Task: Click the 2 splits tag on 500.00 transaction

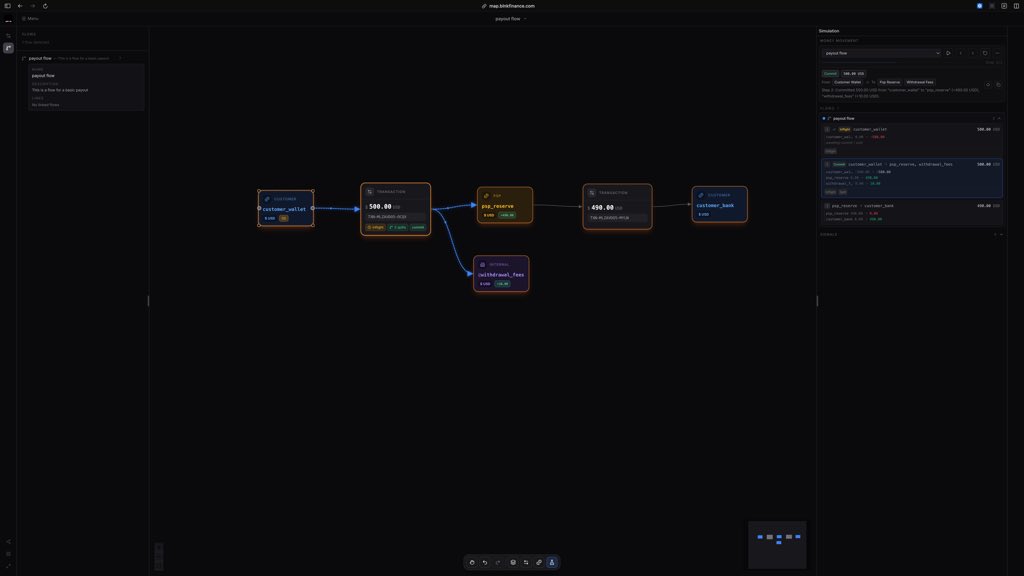Action: pos(398,227)
